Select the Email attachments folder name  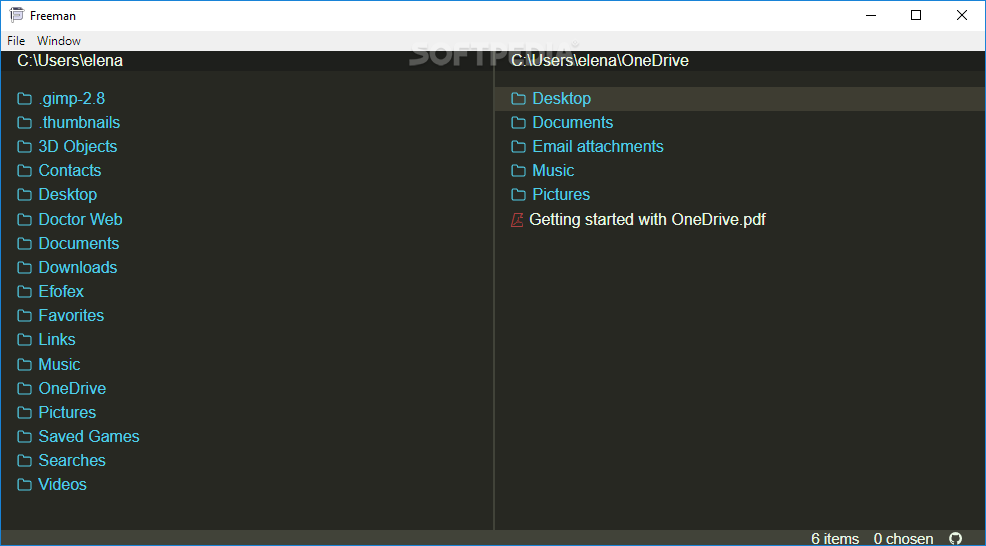coord(598,147)
